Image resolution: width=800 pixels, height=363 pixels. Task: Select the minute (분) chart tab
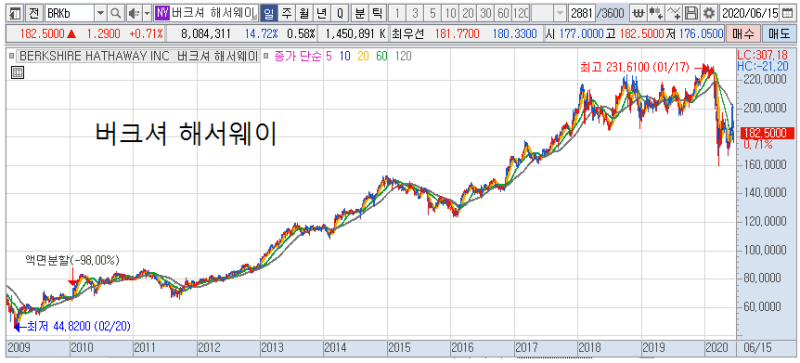[x=360, y=13]
